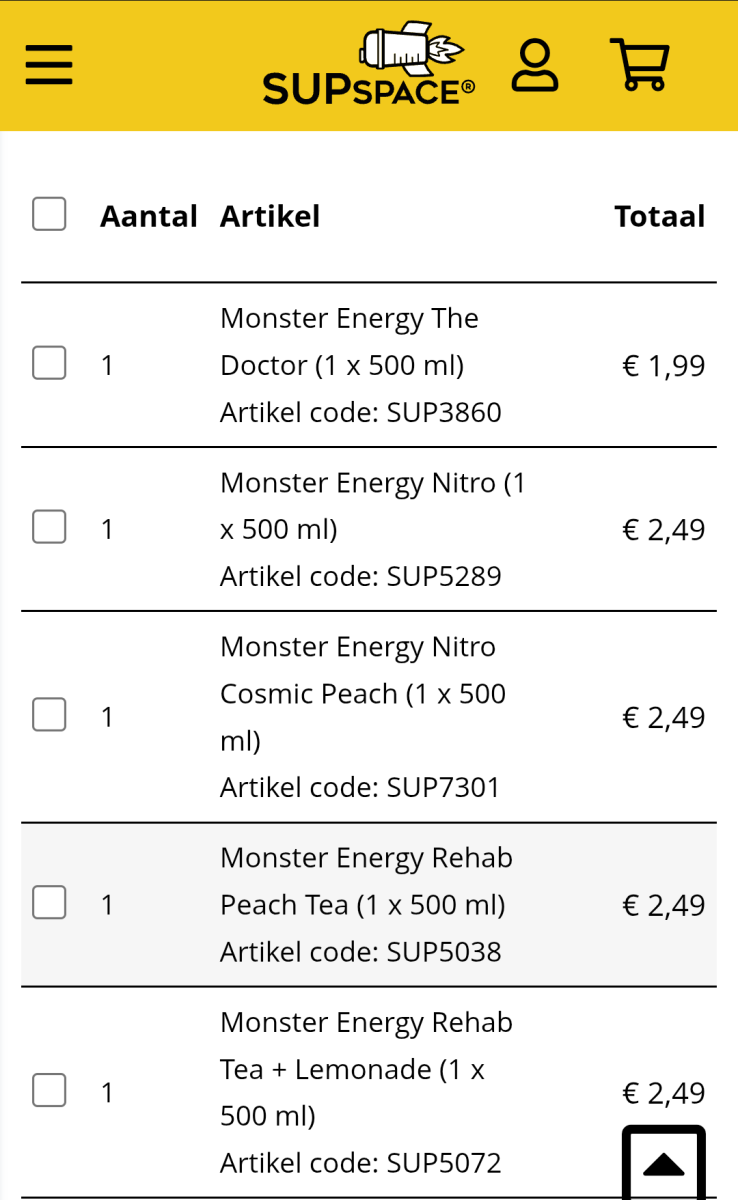Check the Monster Energy The Doctor checkbox
The image size is (738, 1200).
click(49, 363)
